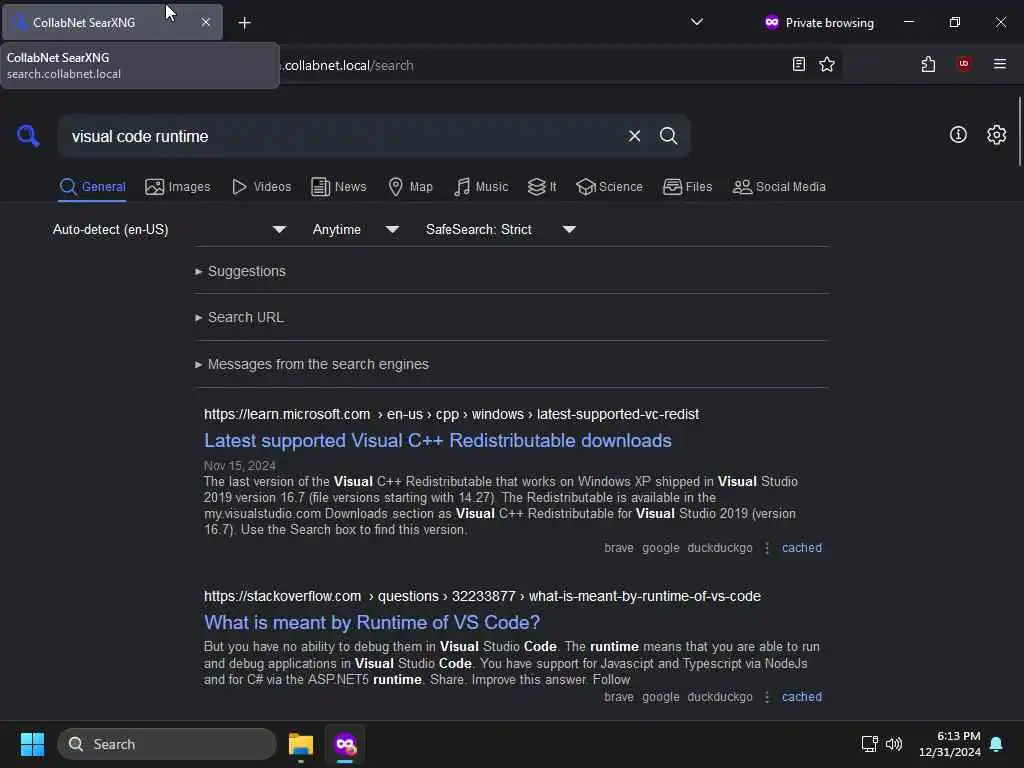Bookmark this page with the star icon

[827, 64]
